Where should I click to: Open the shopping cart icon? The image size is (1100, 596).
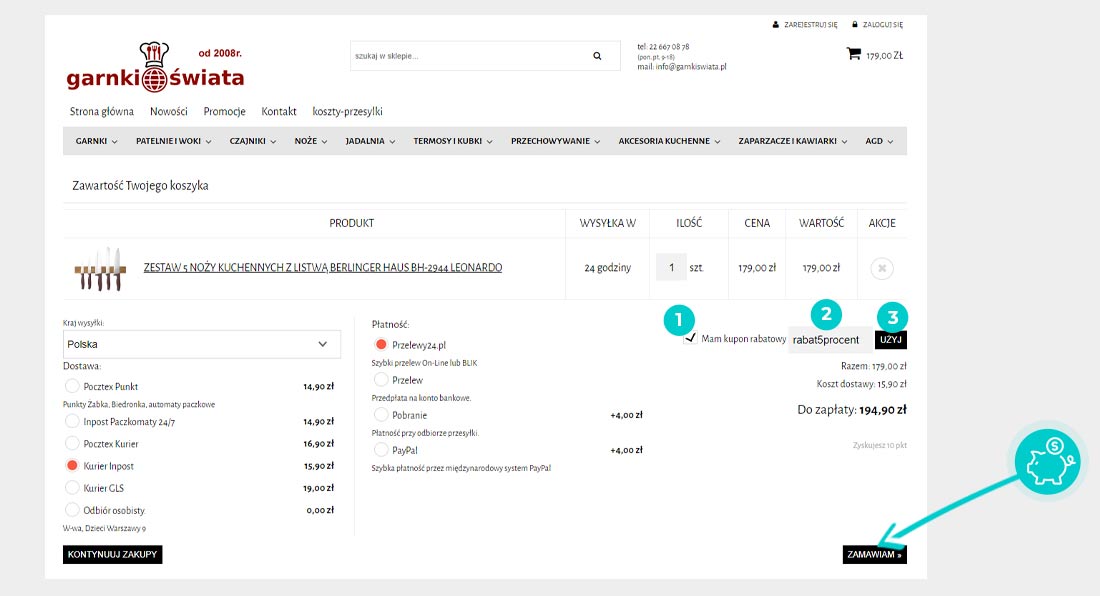(x=854, y=53)
